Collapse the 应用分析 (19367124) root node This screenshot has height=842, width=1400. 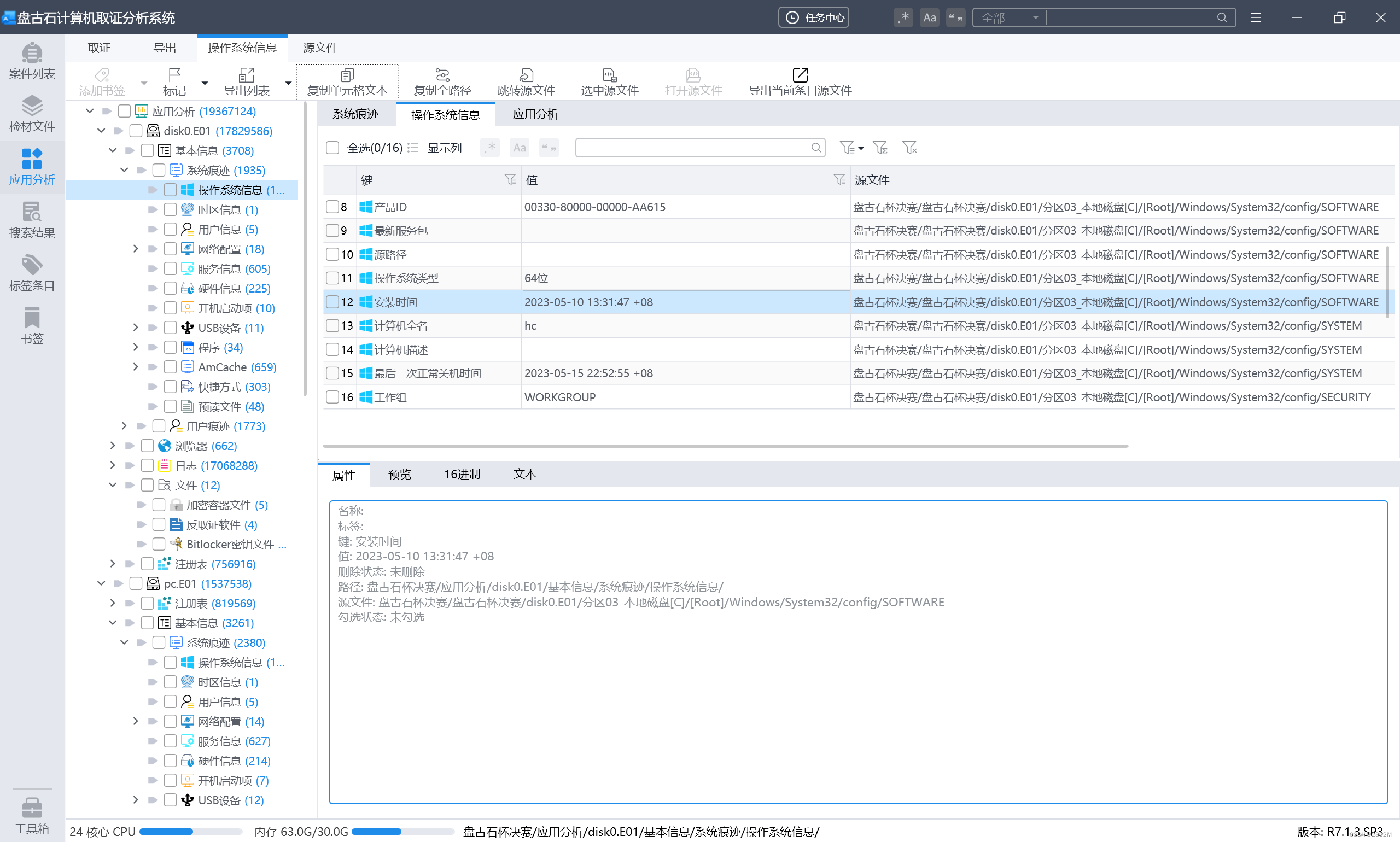[90, 110]
